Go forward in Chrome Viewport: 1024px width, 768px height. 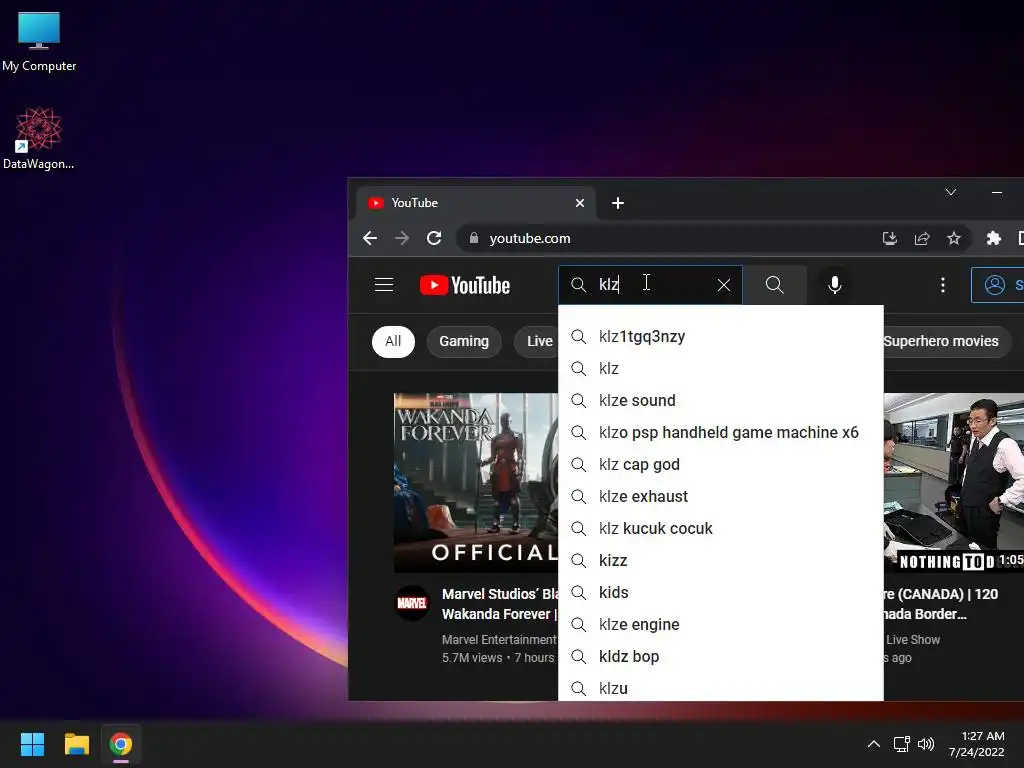coord(402,238)
